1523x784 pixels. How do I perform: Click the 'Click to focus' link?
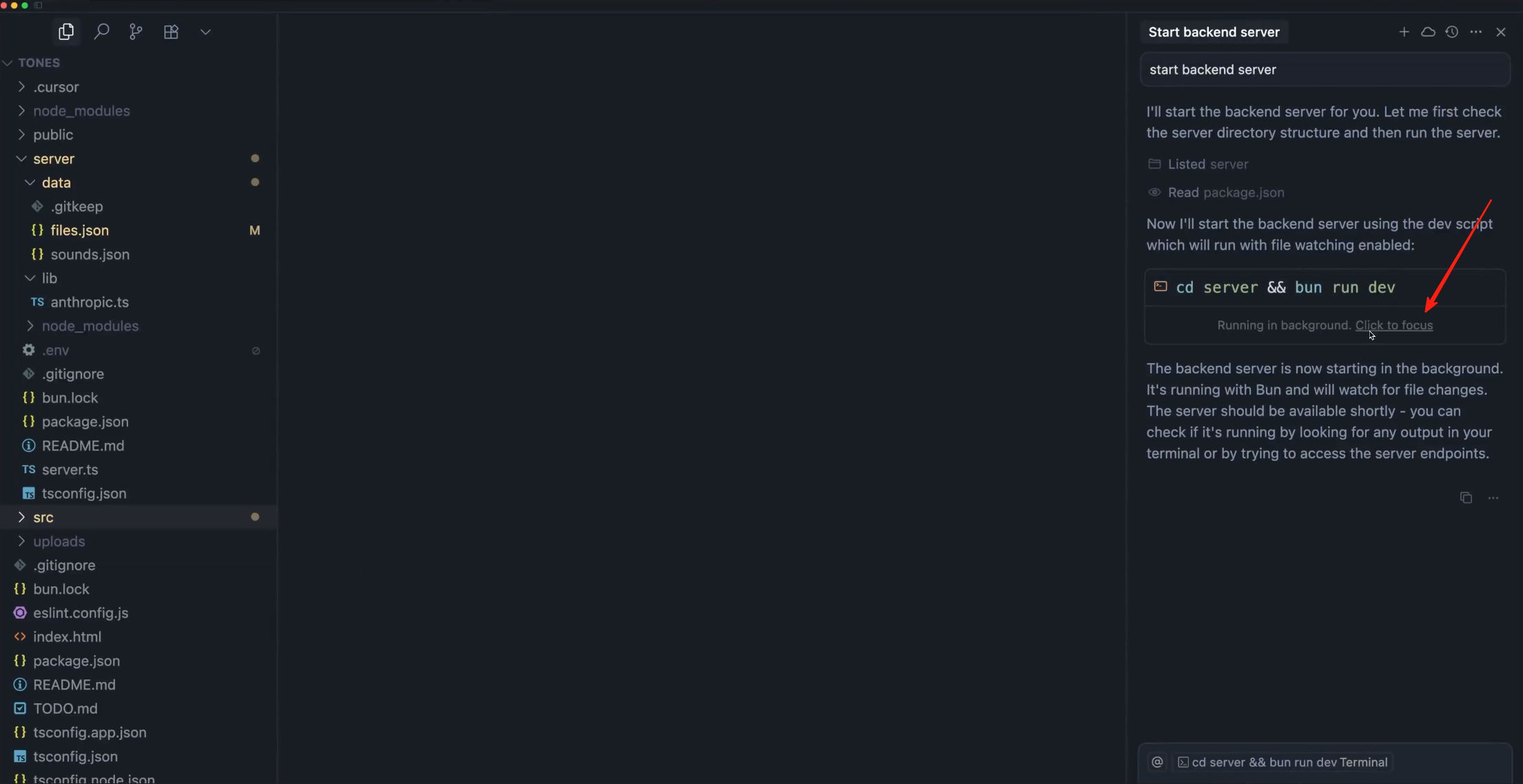[1394, 325]
